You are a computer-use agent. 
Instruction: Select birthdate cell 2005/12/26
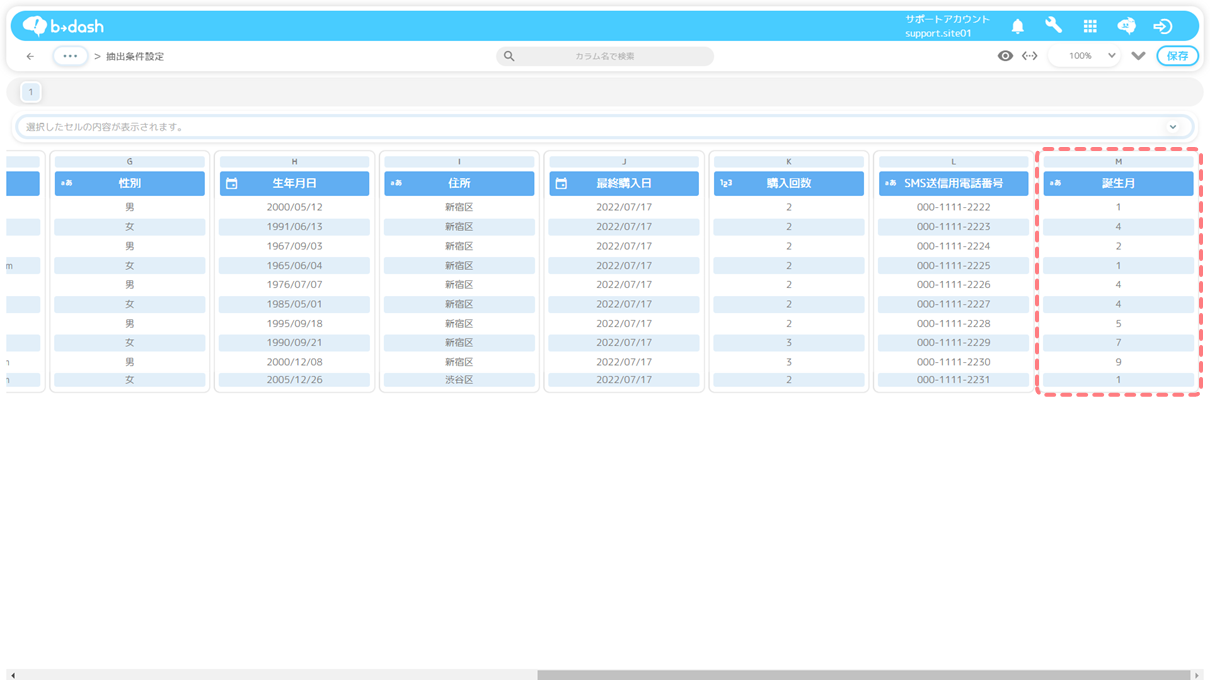(x=294, y=380)
